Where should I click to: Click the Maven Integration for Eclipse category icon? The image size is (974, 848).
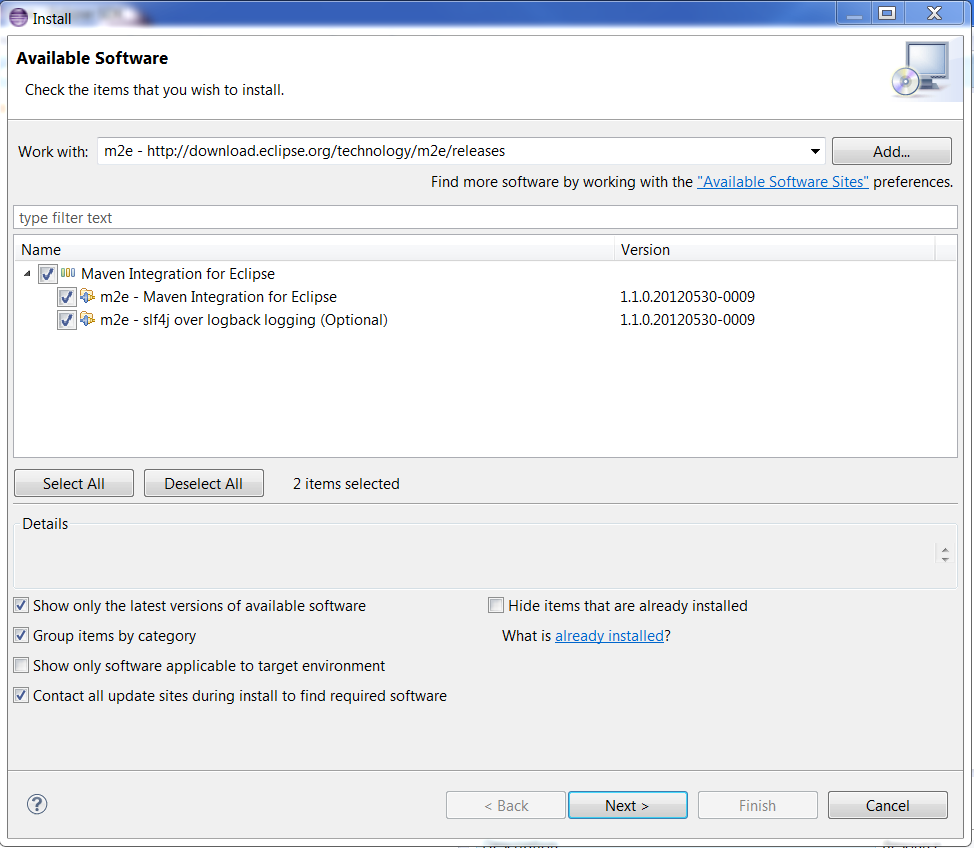pos(68,273)
